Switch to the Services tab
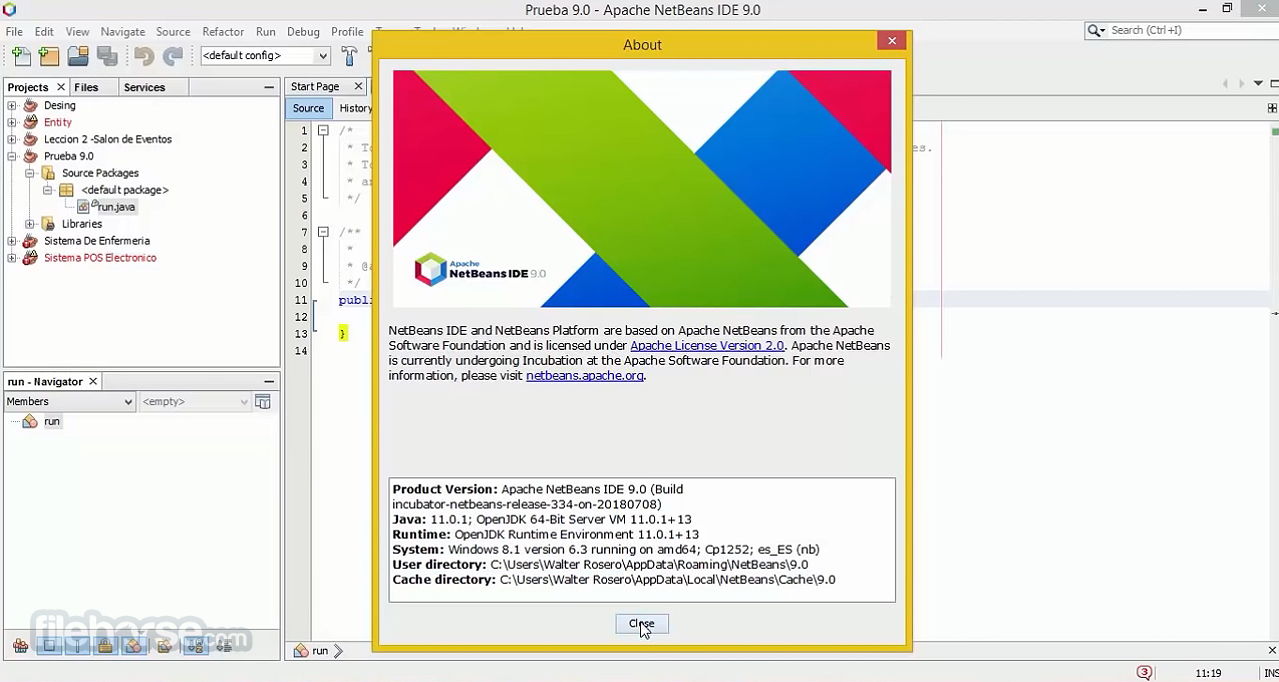The width and height of the screenshot is (1279, 682). (x=144, y=87)
